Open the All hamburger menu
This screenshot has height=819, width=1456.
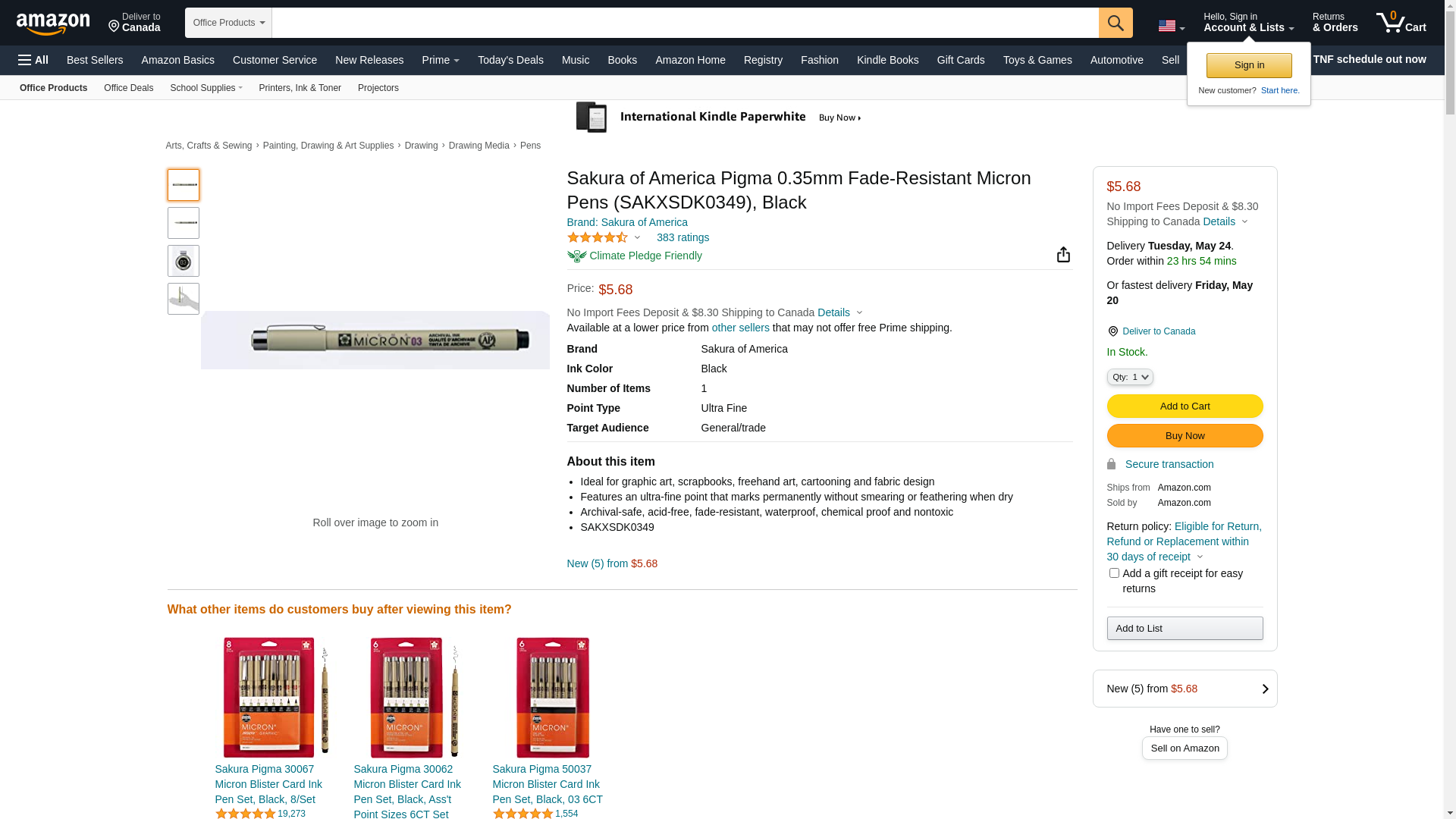tap(33, 60)
